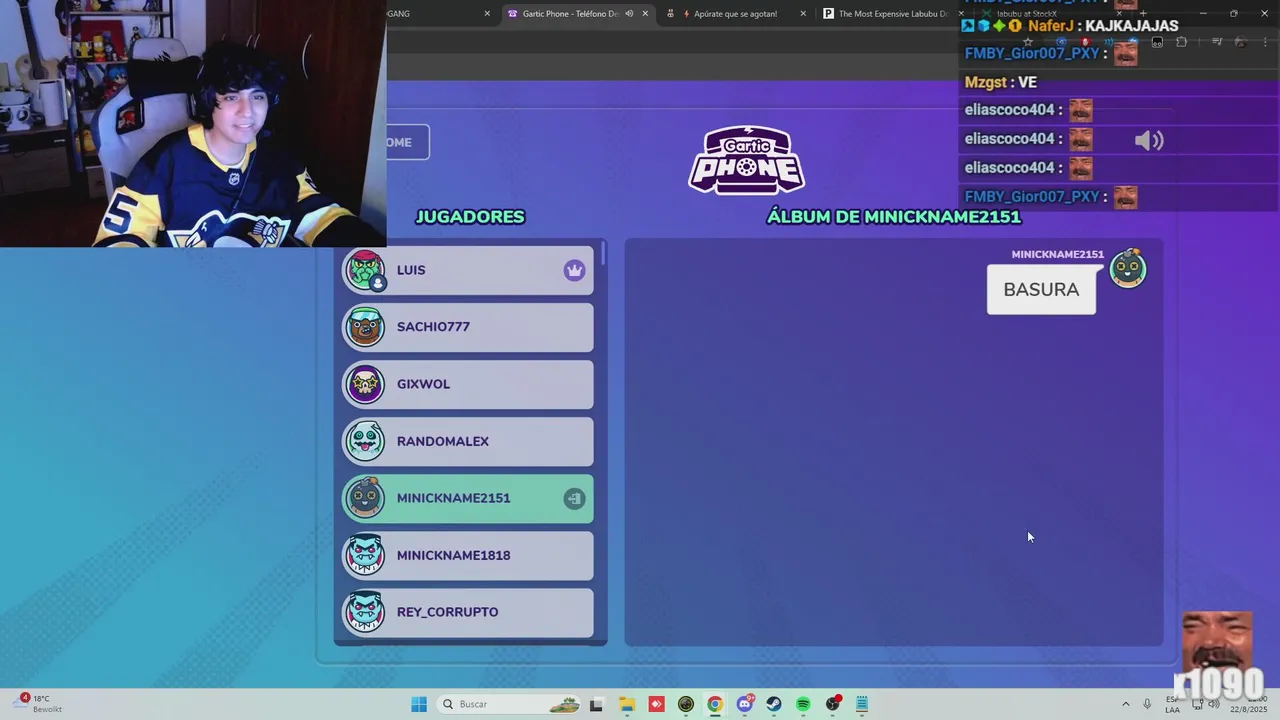This screenshot has width=1280, height=720.
Task: Open the Windows Start menu
Action: pos(419,704)
